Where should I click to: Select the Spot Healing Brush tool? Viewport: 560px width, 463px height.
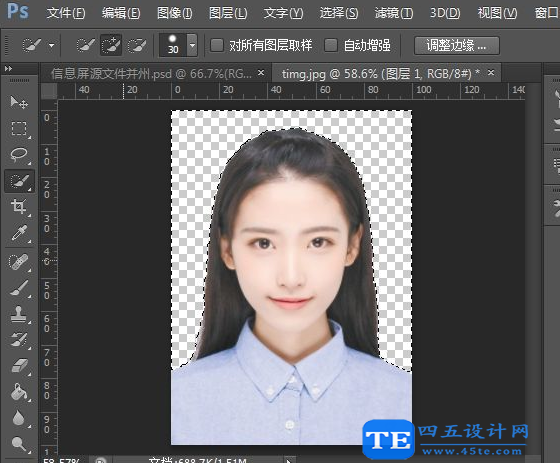(x=19, y=262)
